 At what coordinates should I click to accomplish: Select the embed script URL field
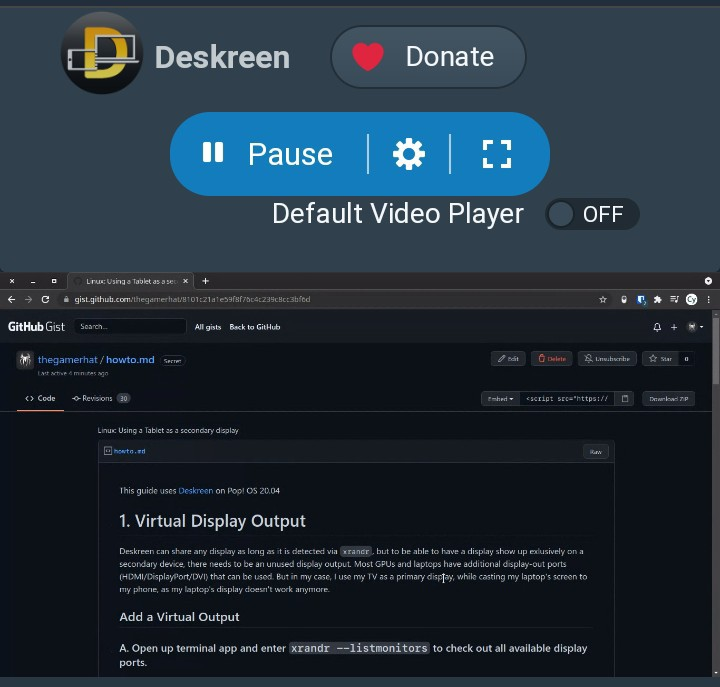(567, 399)
